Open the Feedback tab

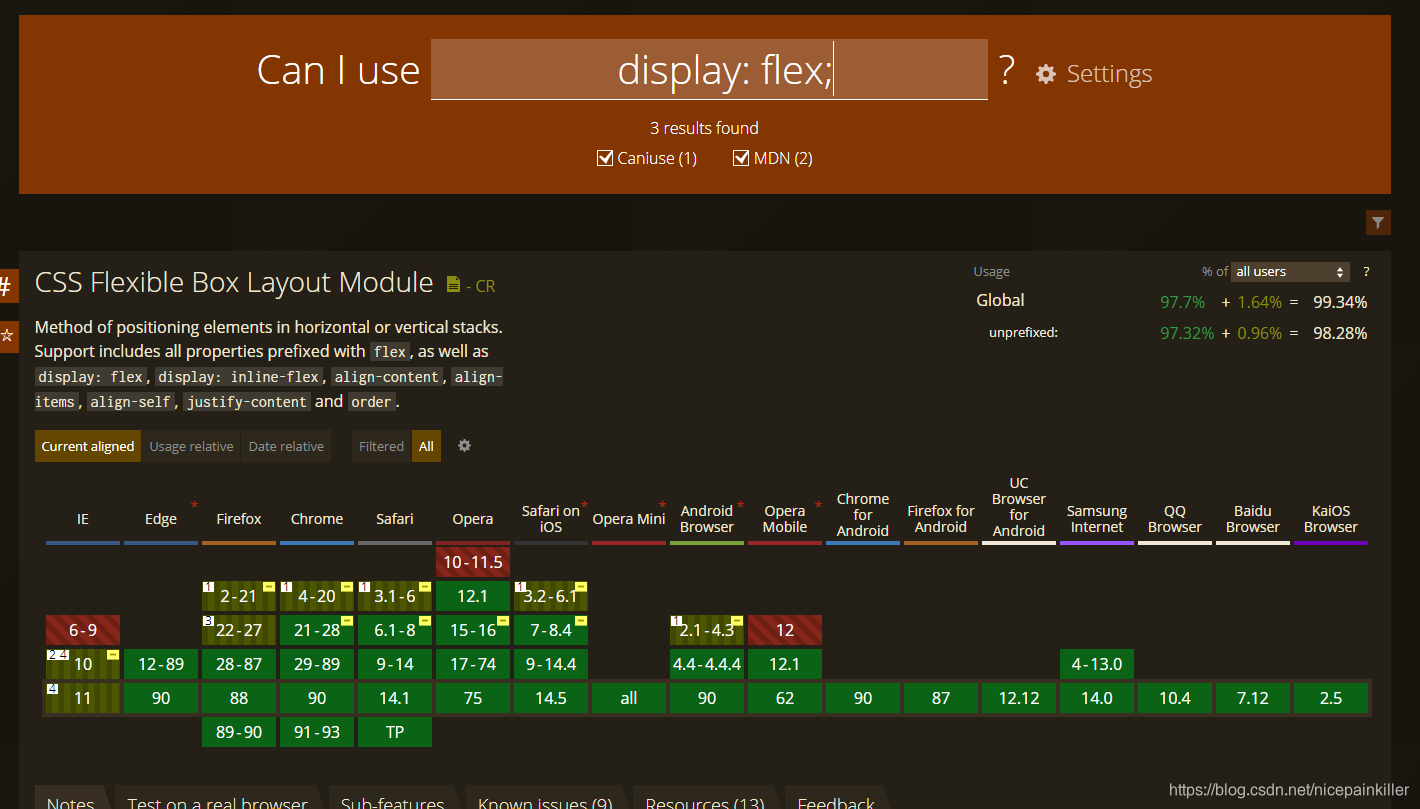[x=836, y=798]
